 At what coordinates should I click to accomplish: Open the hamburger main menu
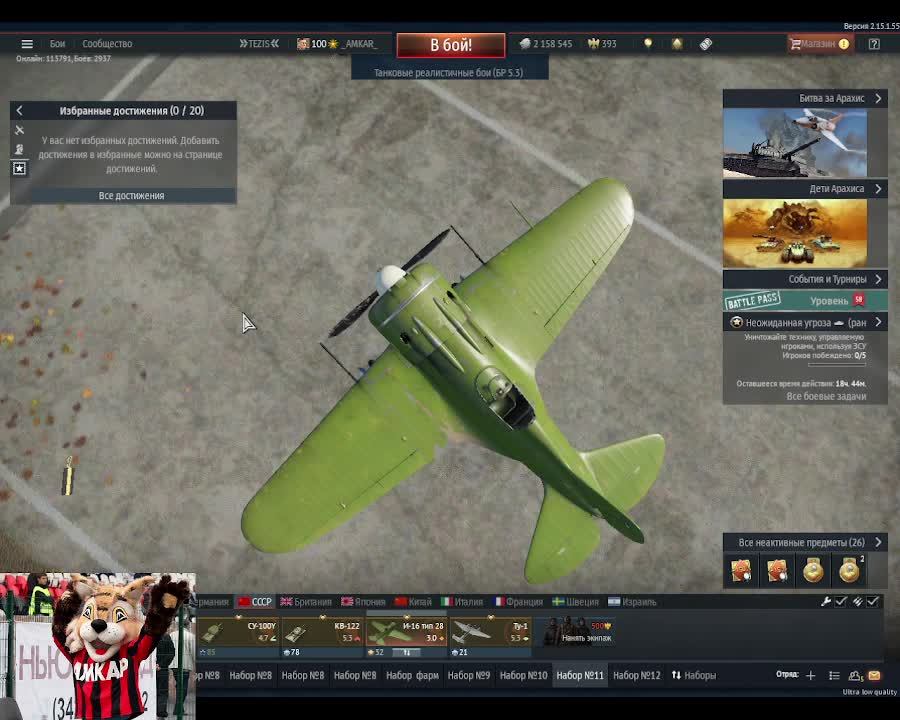[27, 44]
